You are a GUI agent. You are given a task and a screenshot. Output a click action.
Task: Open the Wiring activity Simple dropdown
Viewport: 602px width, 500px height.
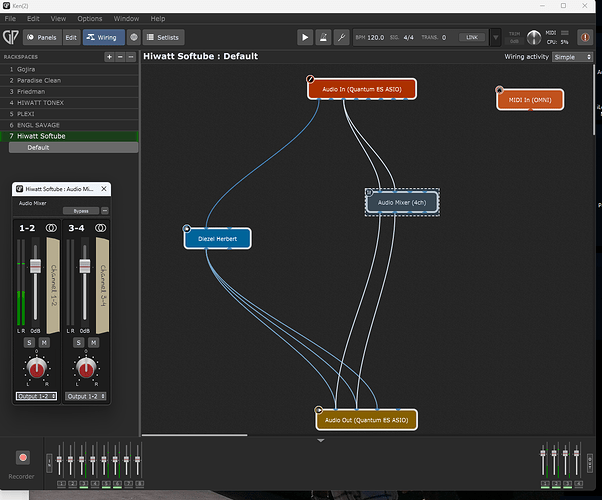pos(572,57)
